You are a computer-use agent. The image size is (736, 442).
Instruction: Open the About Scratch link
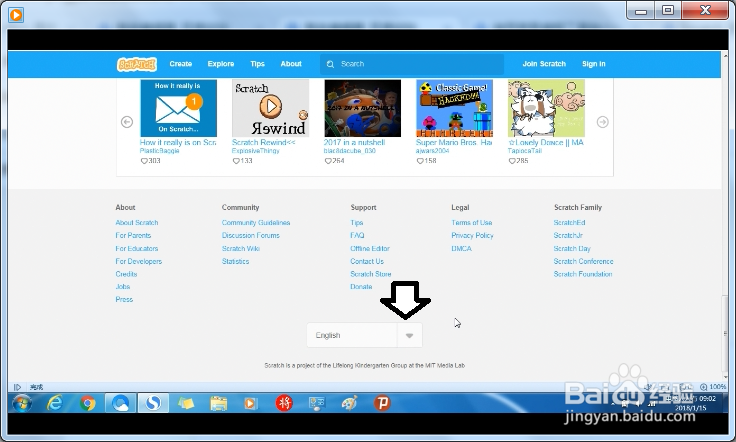(137, 222)
